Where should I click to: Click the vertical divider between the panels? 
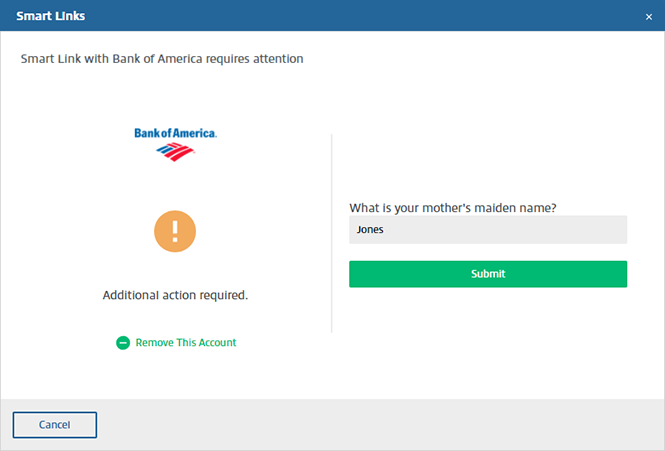point(332,233)
